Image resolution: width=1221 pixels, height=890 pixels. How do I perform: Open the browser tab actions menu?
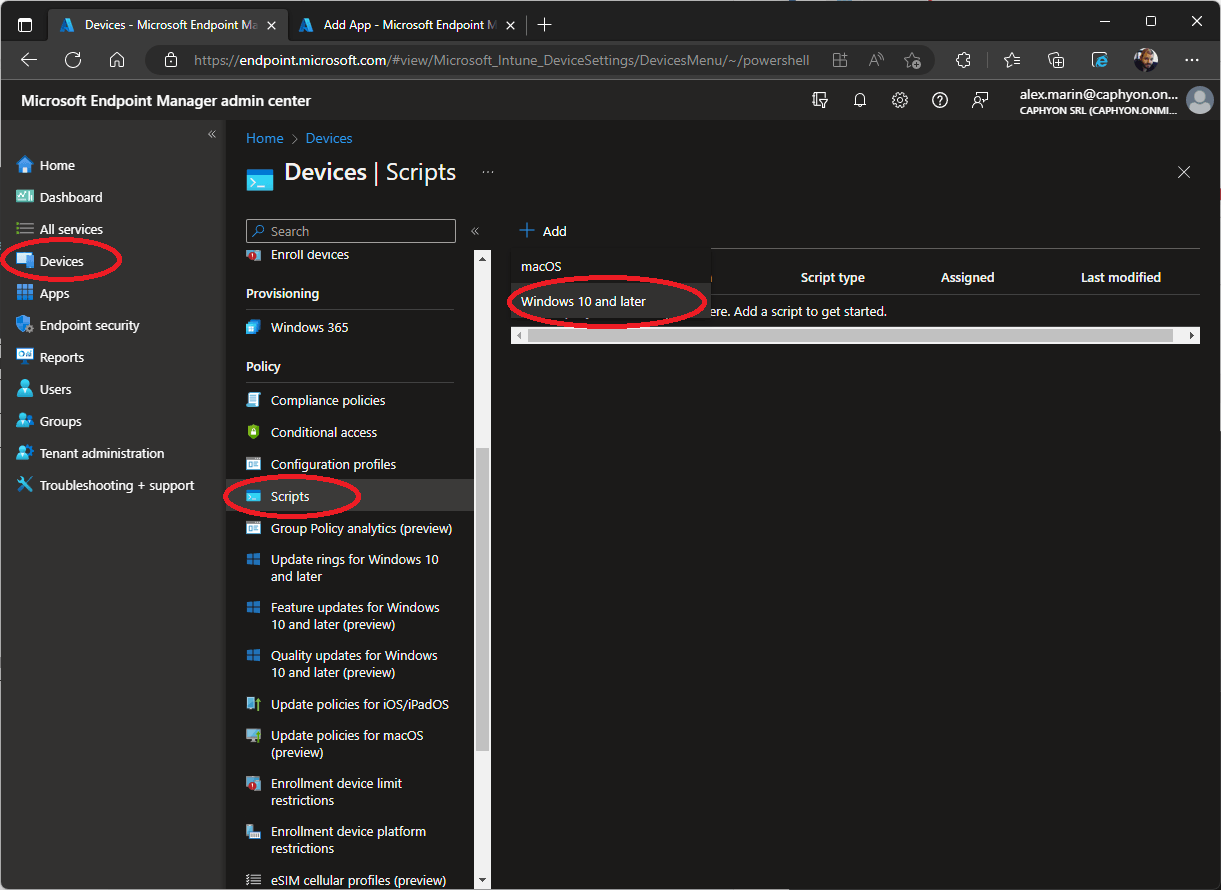point(25,24)
